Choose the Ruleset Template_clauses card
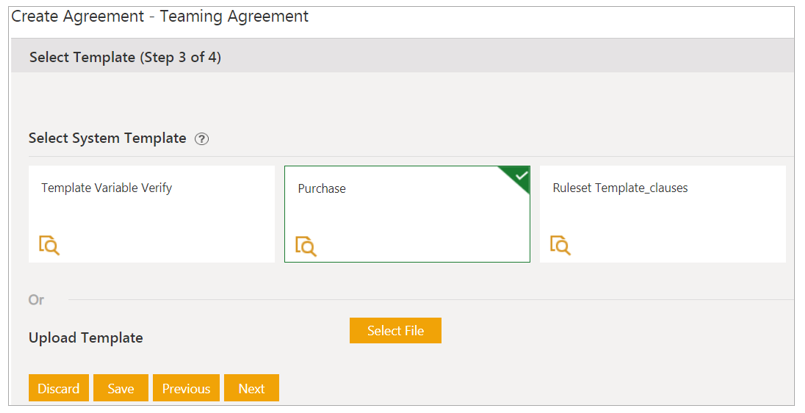 pyautogui.click(x=662, y=214)
